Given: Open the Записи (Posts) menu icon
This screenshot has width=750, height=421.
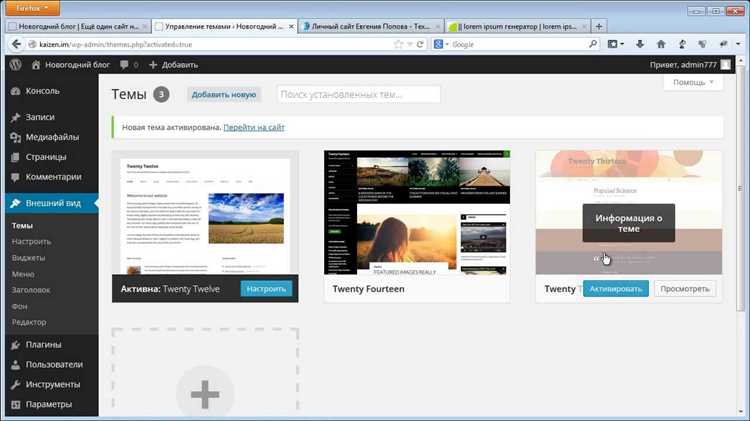Looking at the screenshot, I should (16, 117).
